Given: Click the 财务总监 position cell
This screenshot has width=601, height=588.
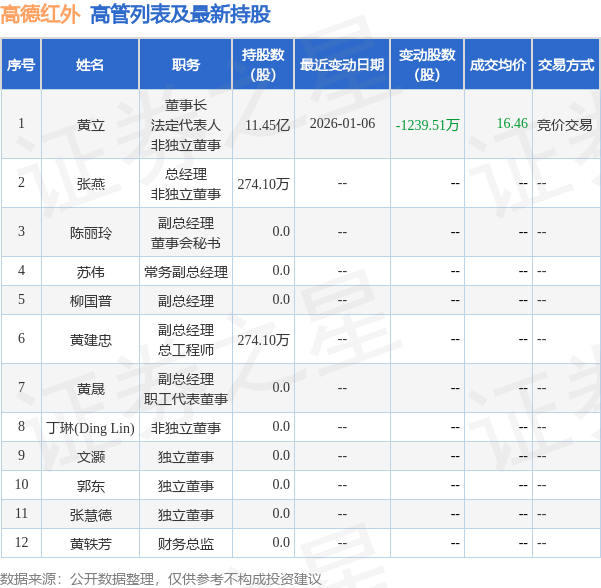Looking at the screenshot, I should [x=186, y=544].
